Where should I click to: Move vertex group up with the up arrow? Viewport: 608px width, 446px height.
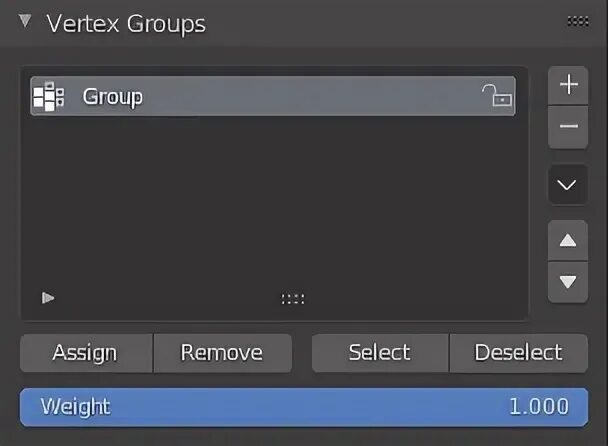(568, 240)
